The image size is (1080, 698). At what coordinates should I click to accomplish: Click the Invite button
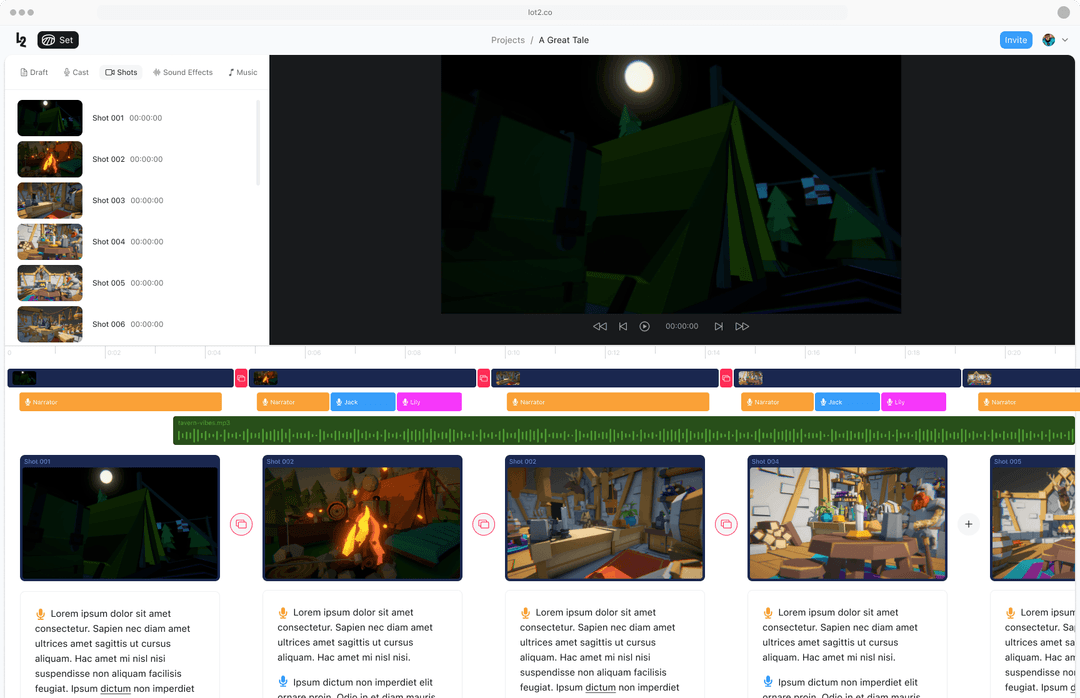pyautogui.click(x=1015, y=40)
